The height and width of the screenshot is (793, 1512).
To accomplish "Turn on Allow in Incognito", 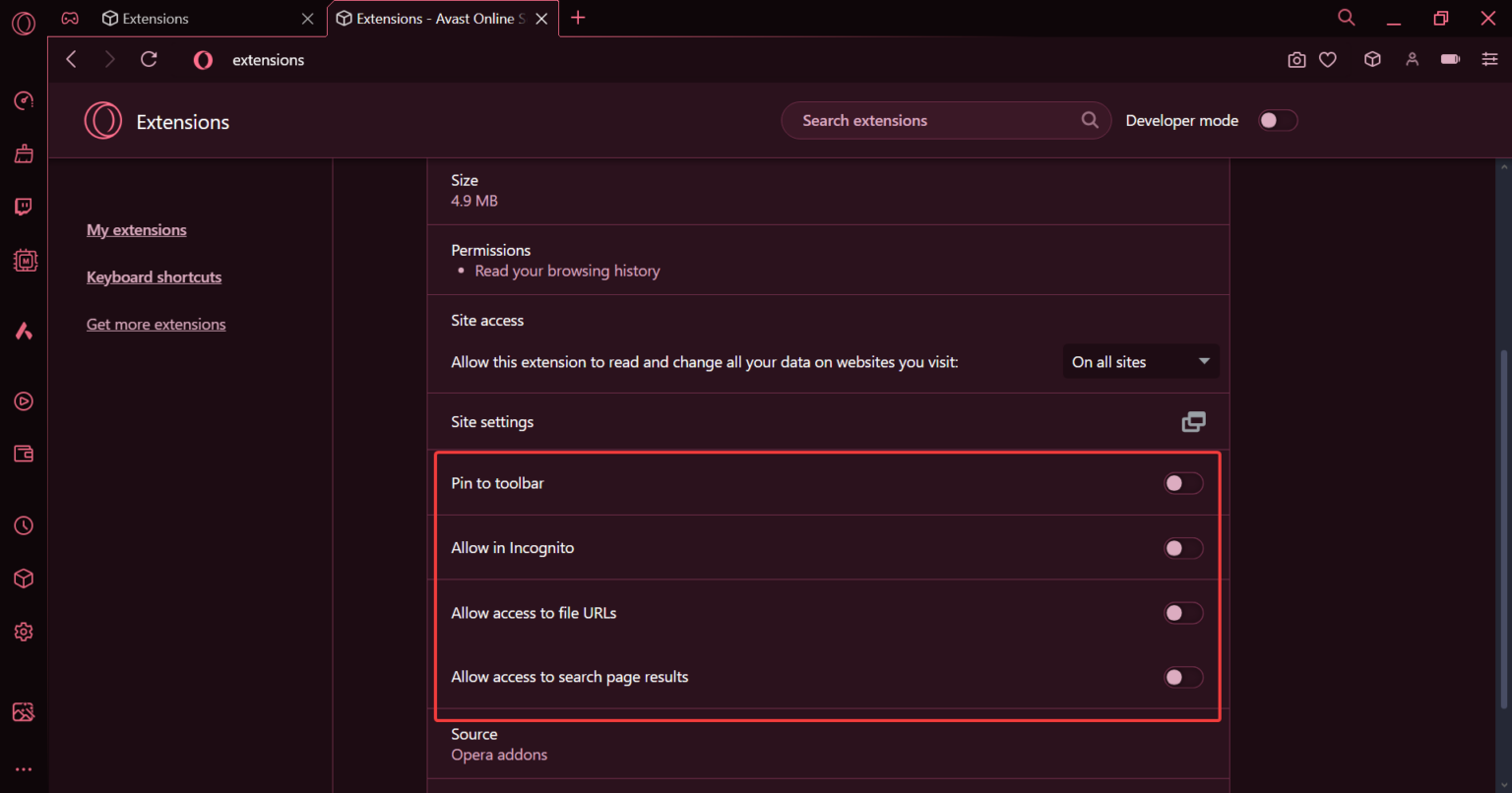I will [x=1183, y=548].
